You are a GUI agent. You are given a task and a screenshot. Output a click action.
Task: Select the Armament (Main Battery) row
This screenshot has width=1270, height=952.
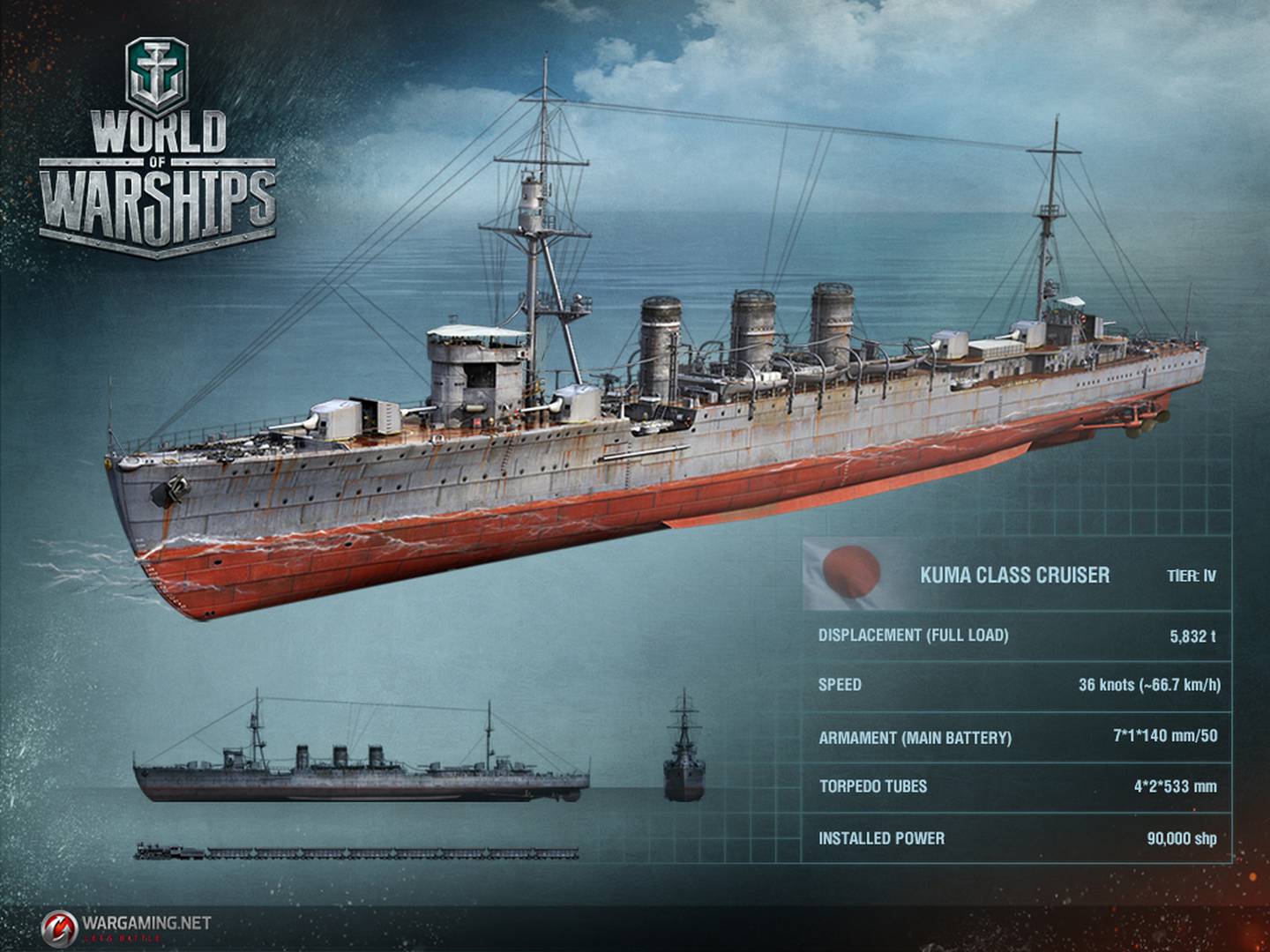click(1016, 737)
